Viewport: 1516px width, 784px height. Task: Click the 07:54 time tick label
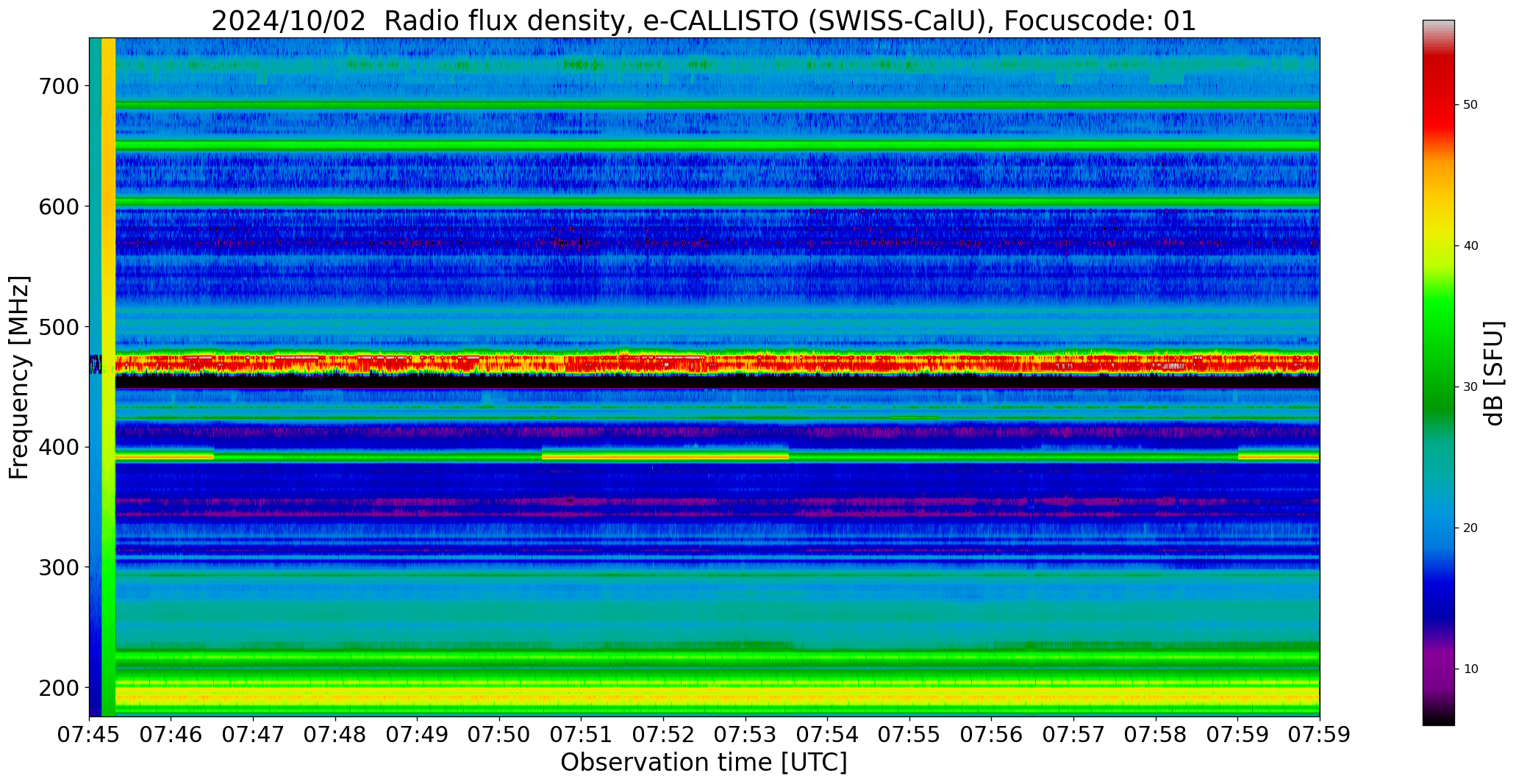(828, 735)
